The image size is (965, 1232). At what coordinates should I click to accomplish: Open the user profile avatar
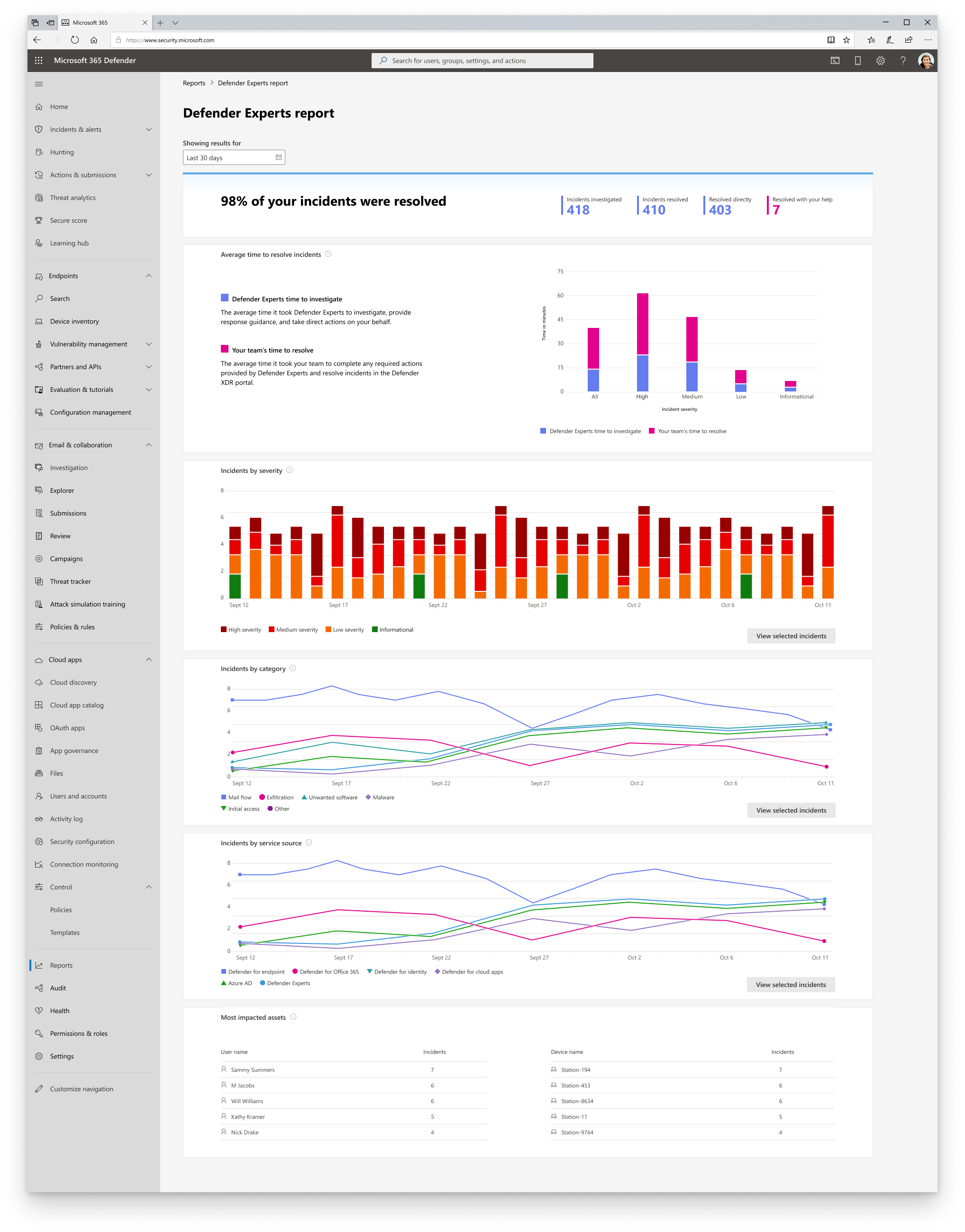coord(926,61)
